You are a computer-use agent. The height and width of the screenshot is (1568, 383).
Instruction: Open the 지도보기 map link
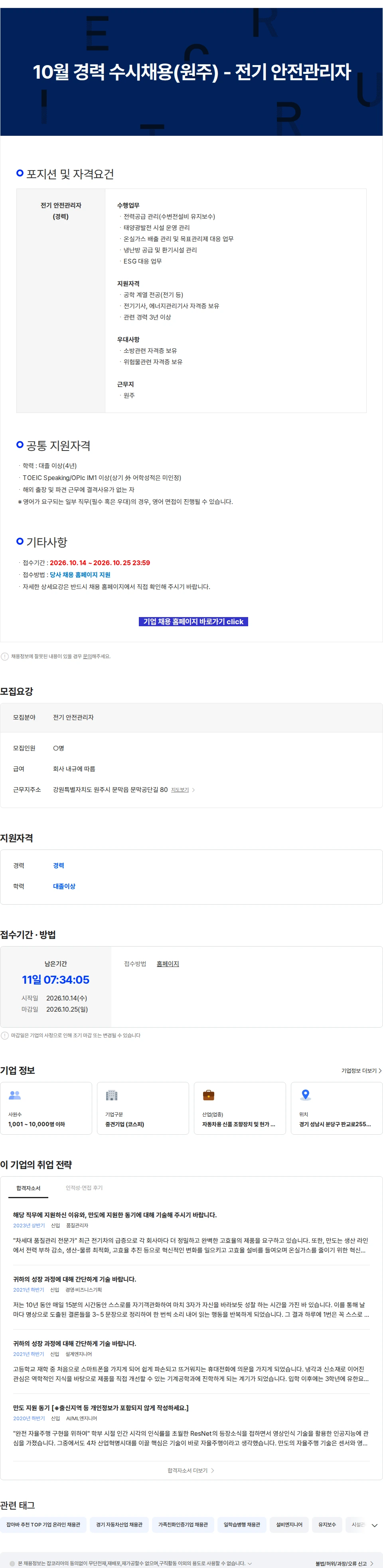[x=180, y=790]
